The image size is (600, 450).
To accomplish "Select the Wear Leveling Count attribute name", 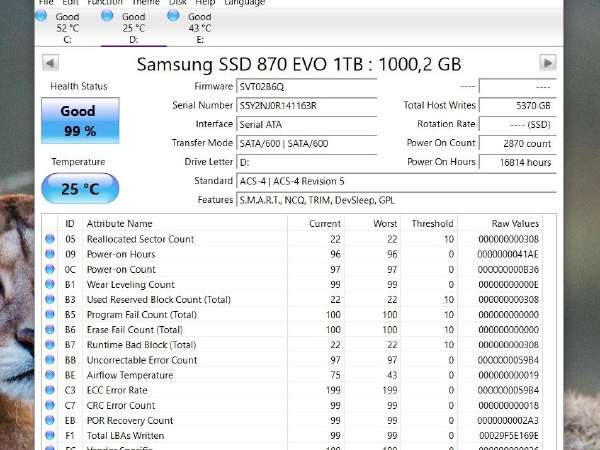I will tap(130, 284).
